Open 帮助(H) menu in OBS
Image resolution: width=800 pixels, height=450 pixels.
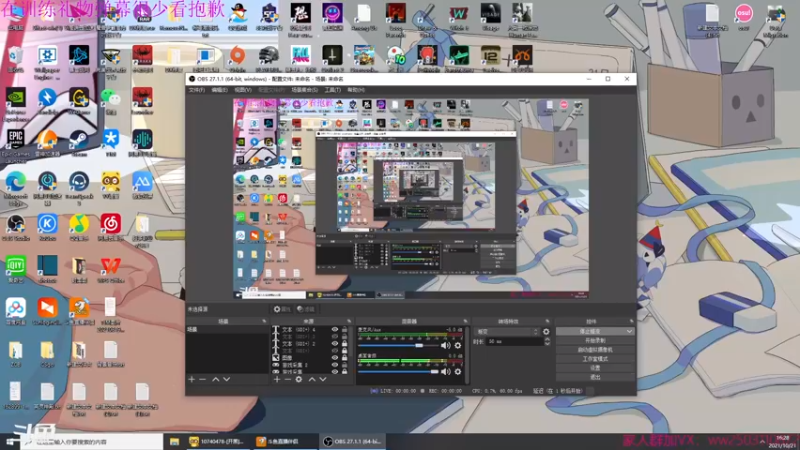(x=356, y=90)
